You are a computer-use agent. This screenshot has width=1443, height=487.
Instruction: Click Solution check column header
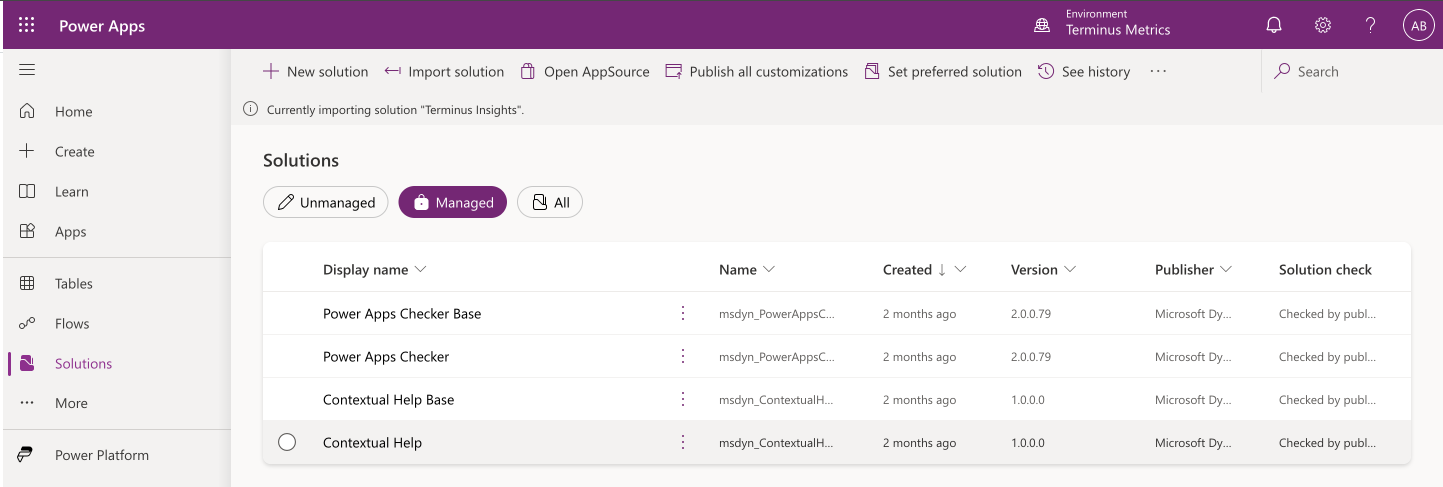(1325, 270)
